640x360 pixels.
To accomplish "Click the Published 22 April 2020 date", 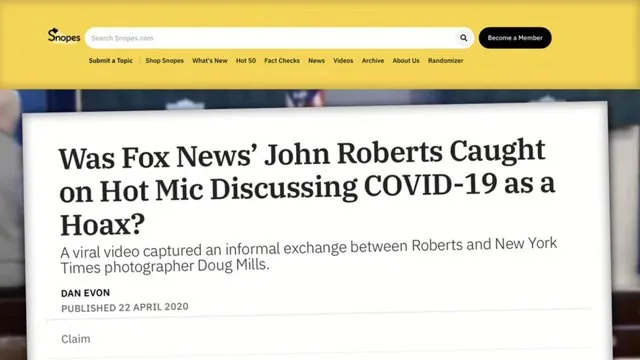I will [x=125, y=307].
